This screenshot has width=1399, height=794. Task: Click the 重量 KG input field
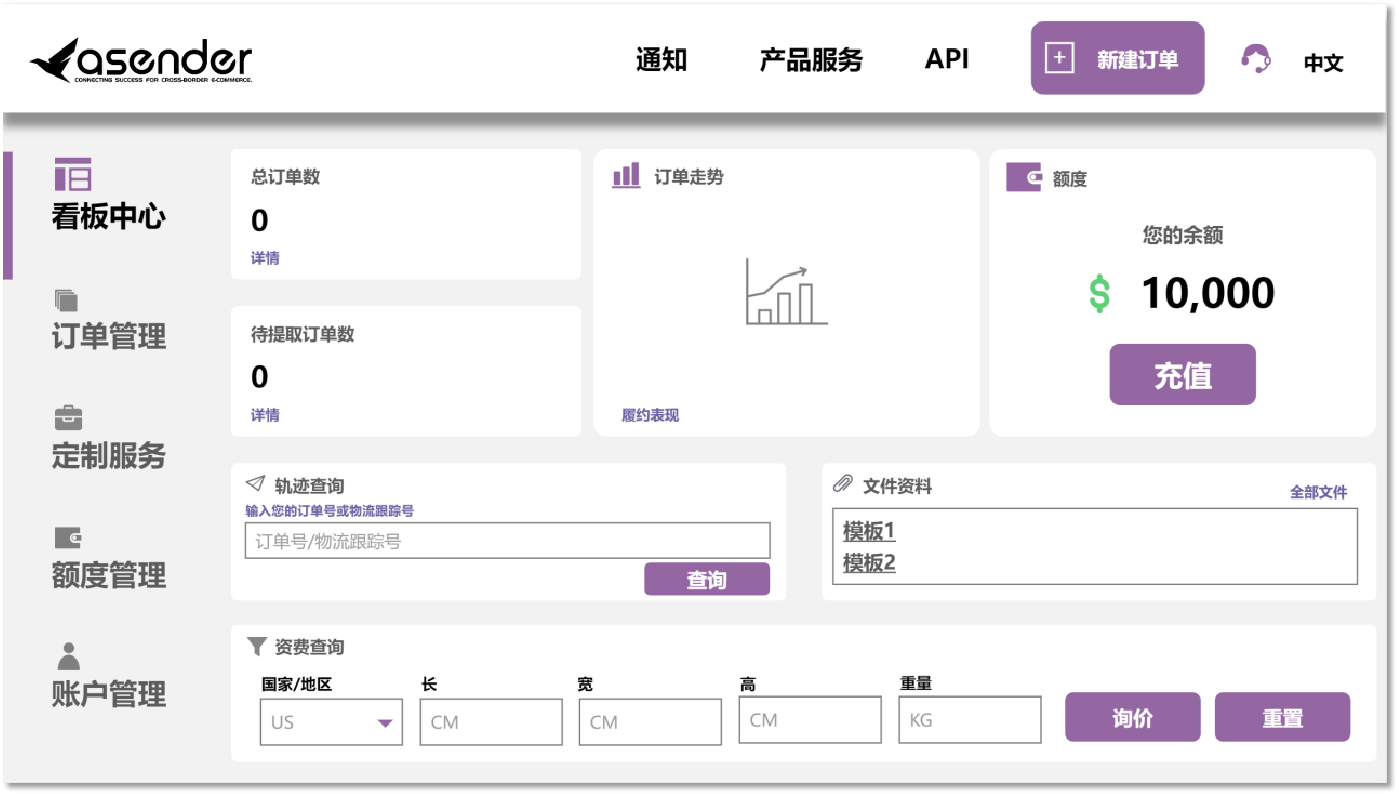point(969,720)
